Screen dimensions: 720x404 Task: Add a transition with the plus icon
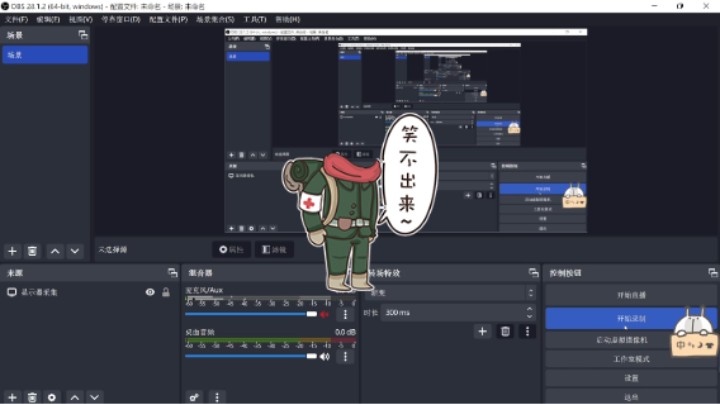(x=482, y=331)
